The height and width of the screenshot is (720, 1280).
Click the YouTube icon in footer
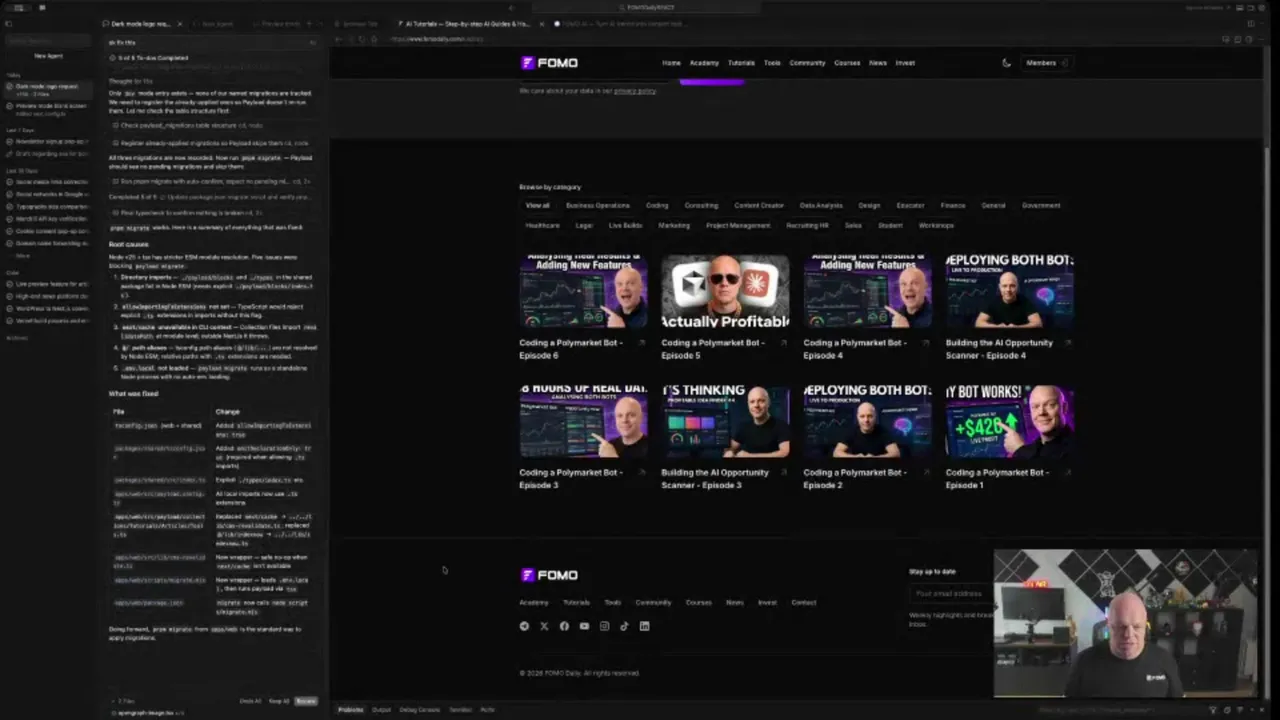click(x=584, y=626)
